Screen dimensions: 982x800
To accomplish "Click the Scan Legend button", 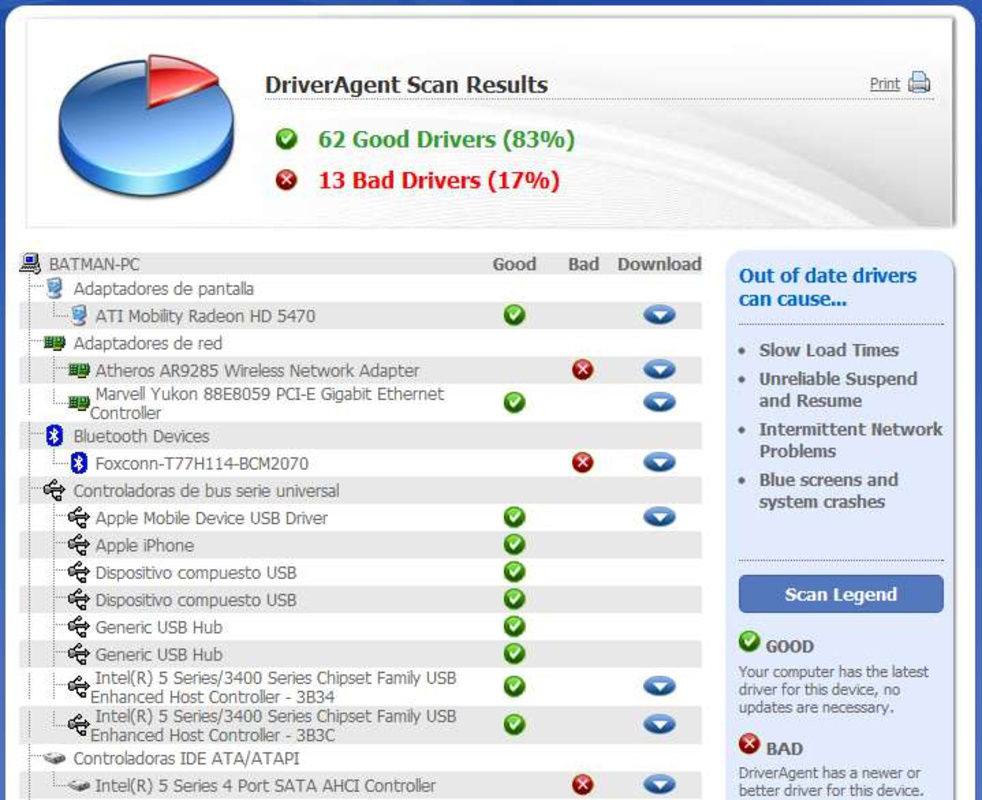I will pyautogui.click(x=840, y=594).
